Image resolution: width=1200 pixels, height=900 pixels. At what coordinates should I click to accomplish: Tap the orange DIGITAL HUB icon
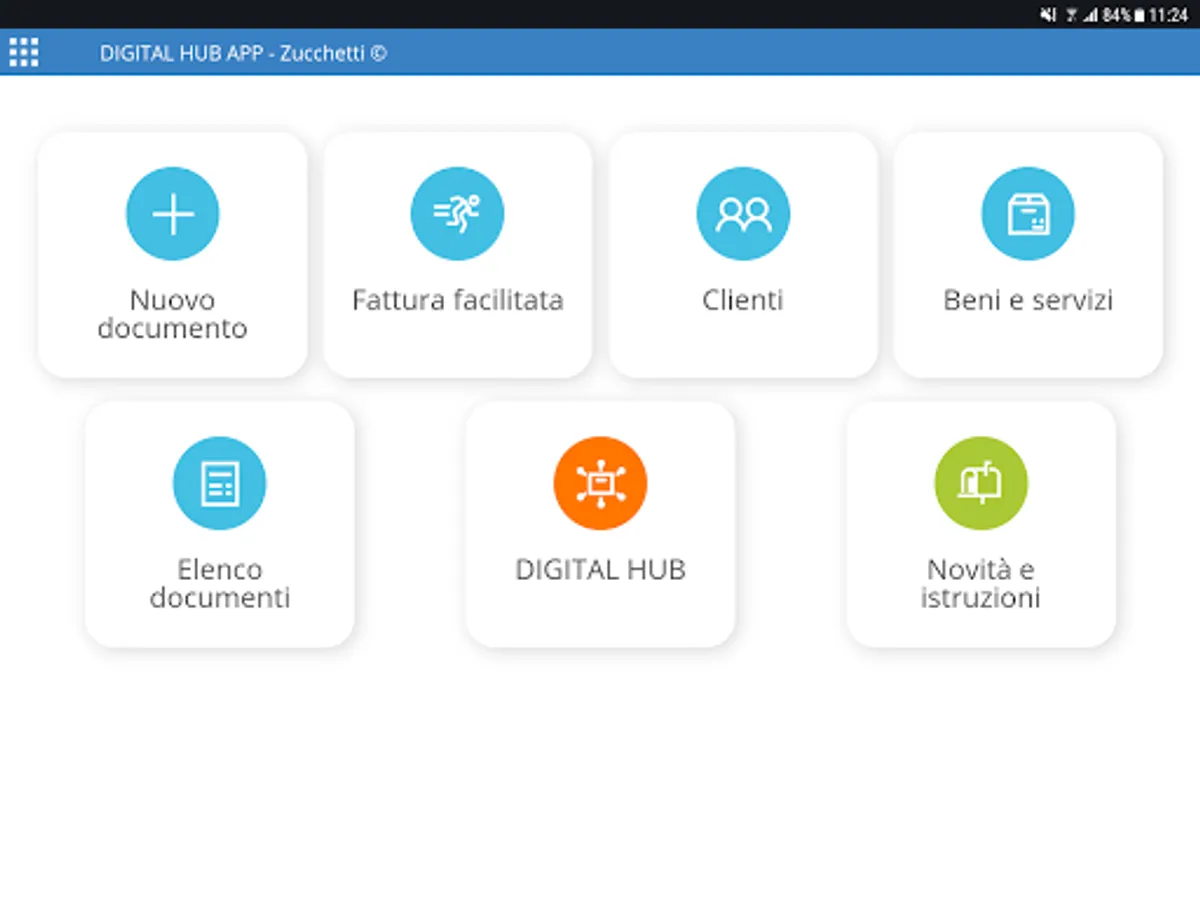coord(600,483)
